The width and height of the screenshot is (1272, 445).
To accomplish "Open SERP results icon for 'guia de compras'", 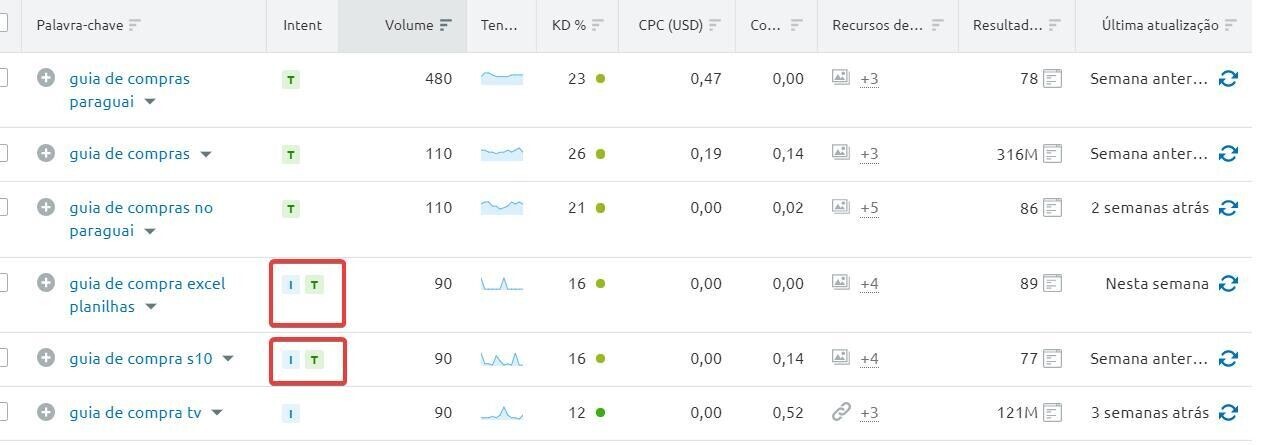I will click(x=1052, y=154).
